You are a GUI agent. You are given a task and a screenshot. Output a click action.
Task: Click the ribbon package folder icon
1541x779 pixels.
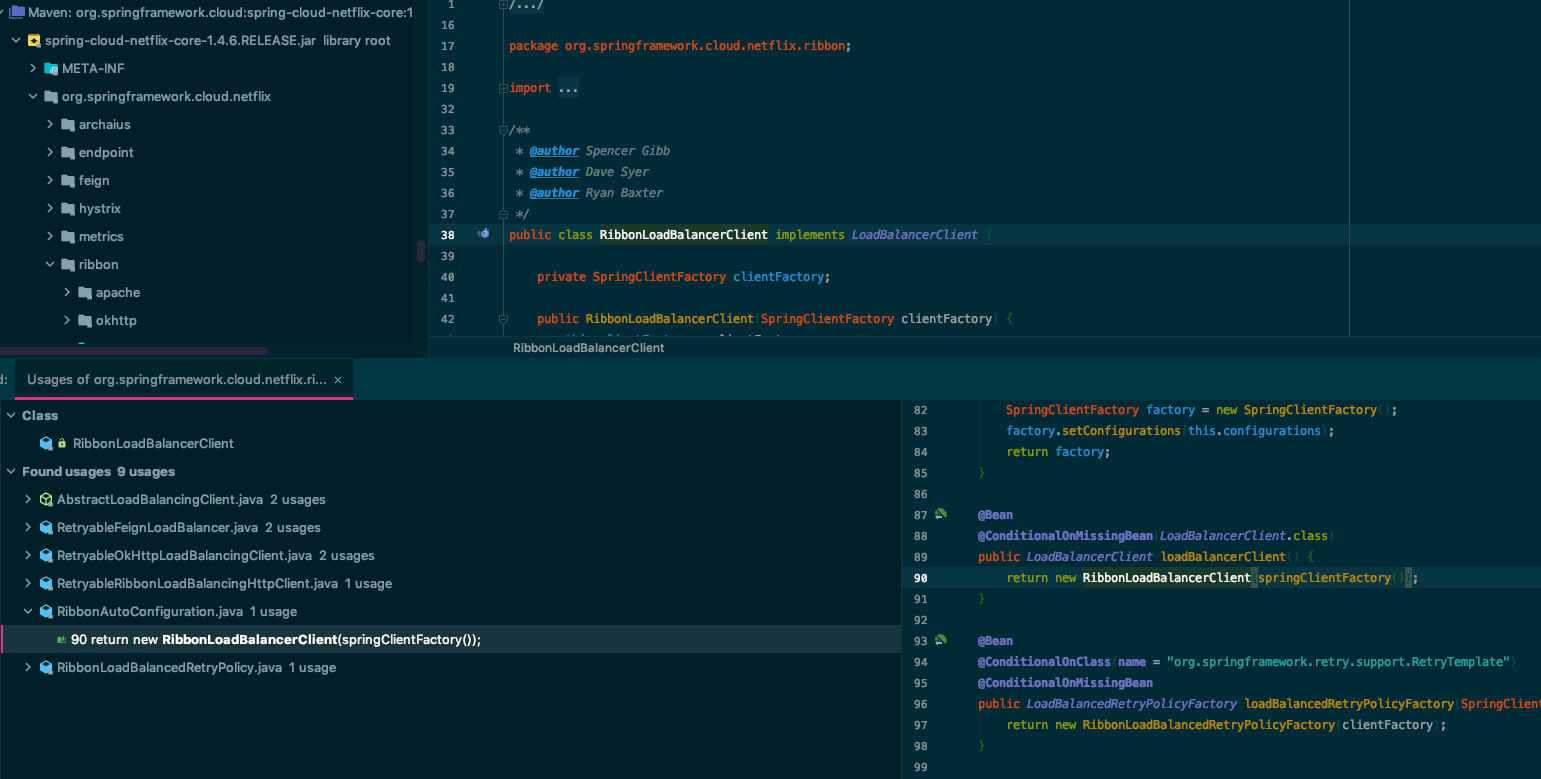[x=68, y=265]
